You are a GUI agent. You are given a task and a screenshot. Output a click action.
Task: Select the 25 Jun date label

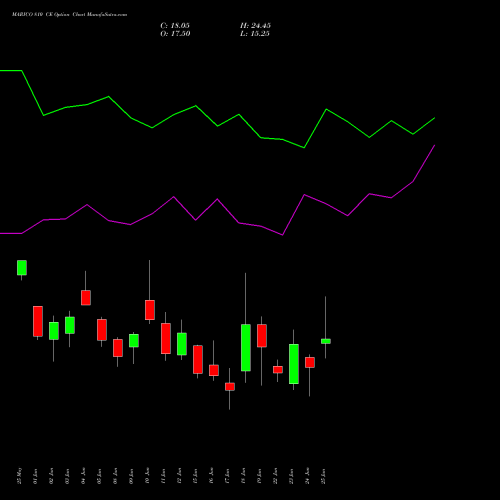pos(324,476)
